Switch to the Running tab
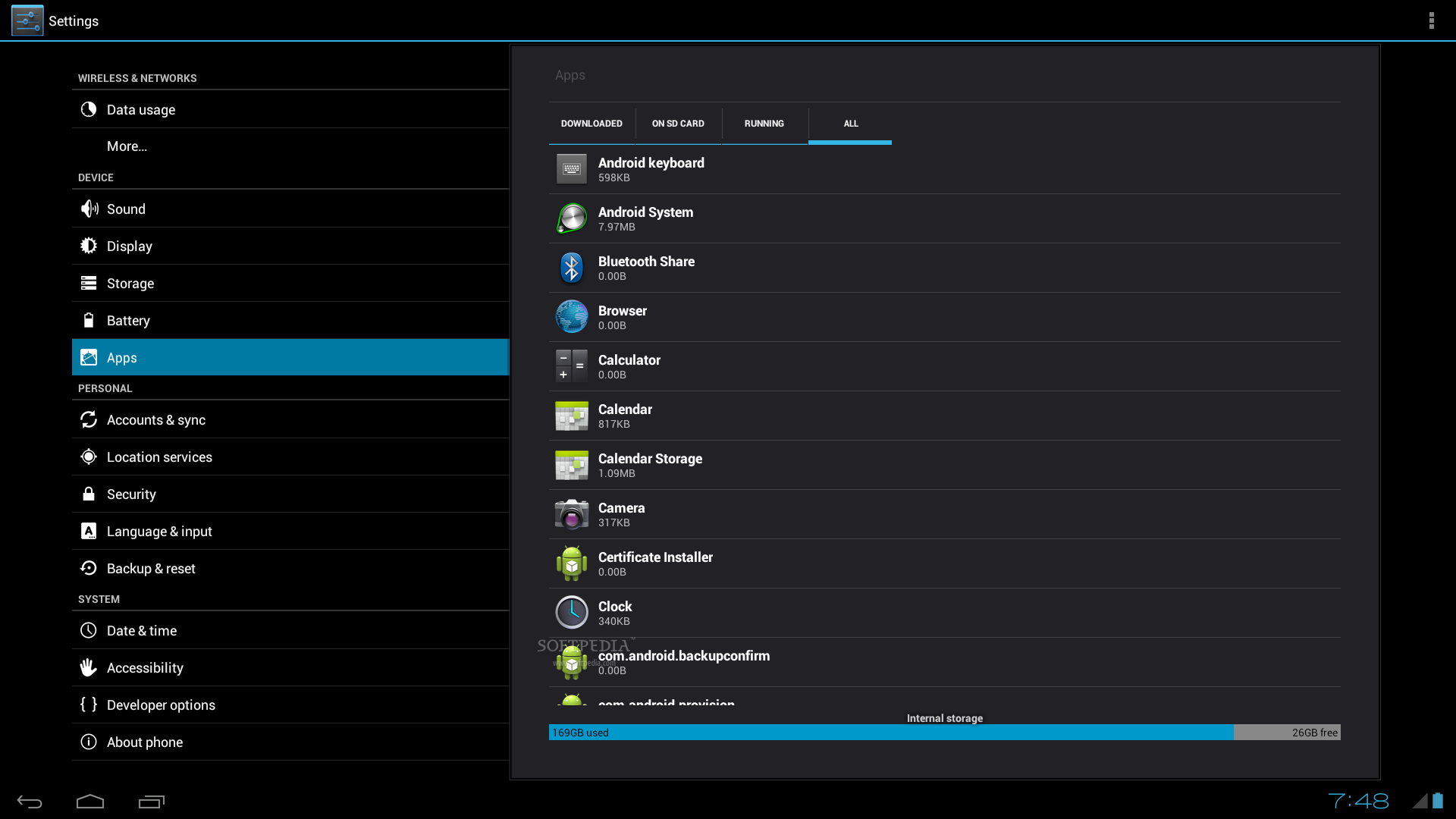1456x819 pixels. [x=764, y=124]
